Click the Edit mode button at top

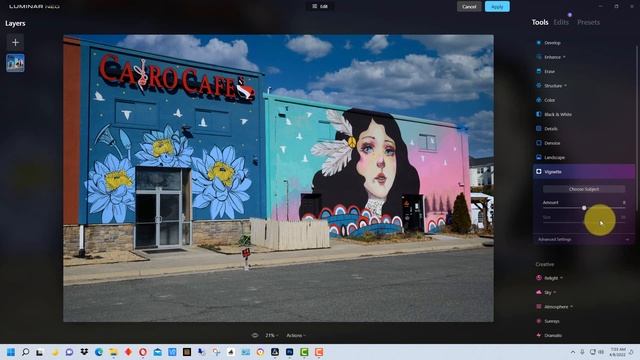pos(320,7)
